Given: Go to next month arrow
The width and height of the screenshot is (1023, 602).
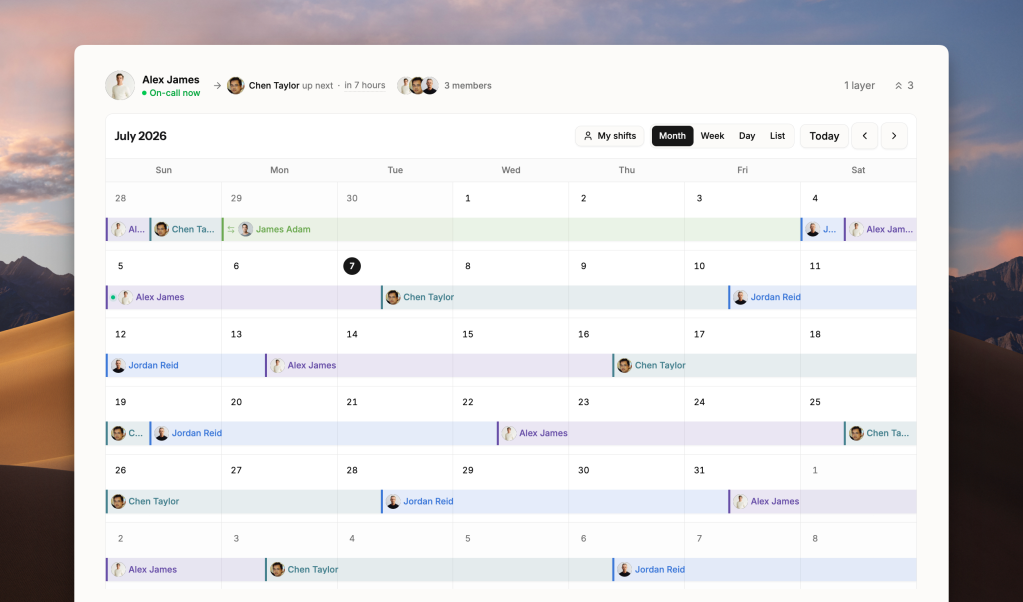Looking at the screenshot, I should [894, 136].
